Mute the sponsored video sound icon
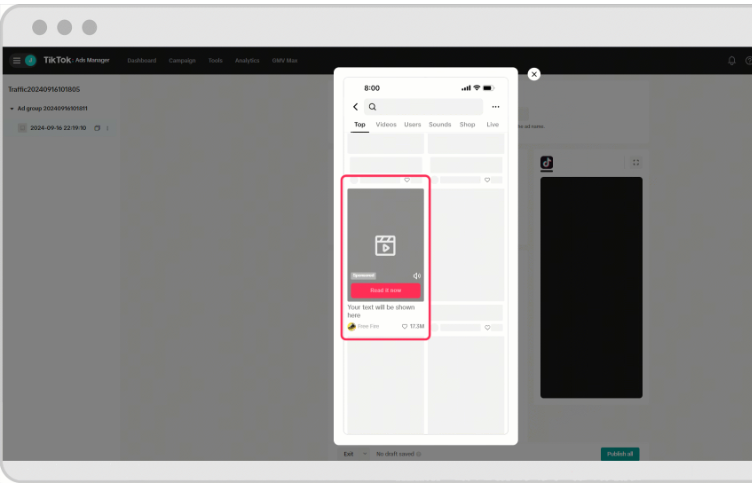The image size is (752, 488). pos(417,276)
